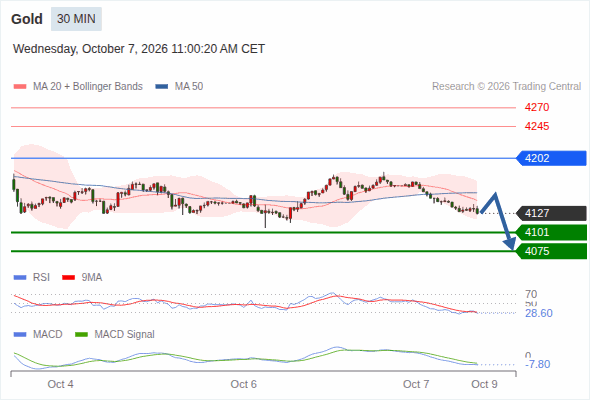Click the 4075 support level tag
Image resolution: width=590 pixels, height=400 pixels.
(x=551, y=251)
